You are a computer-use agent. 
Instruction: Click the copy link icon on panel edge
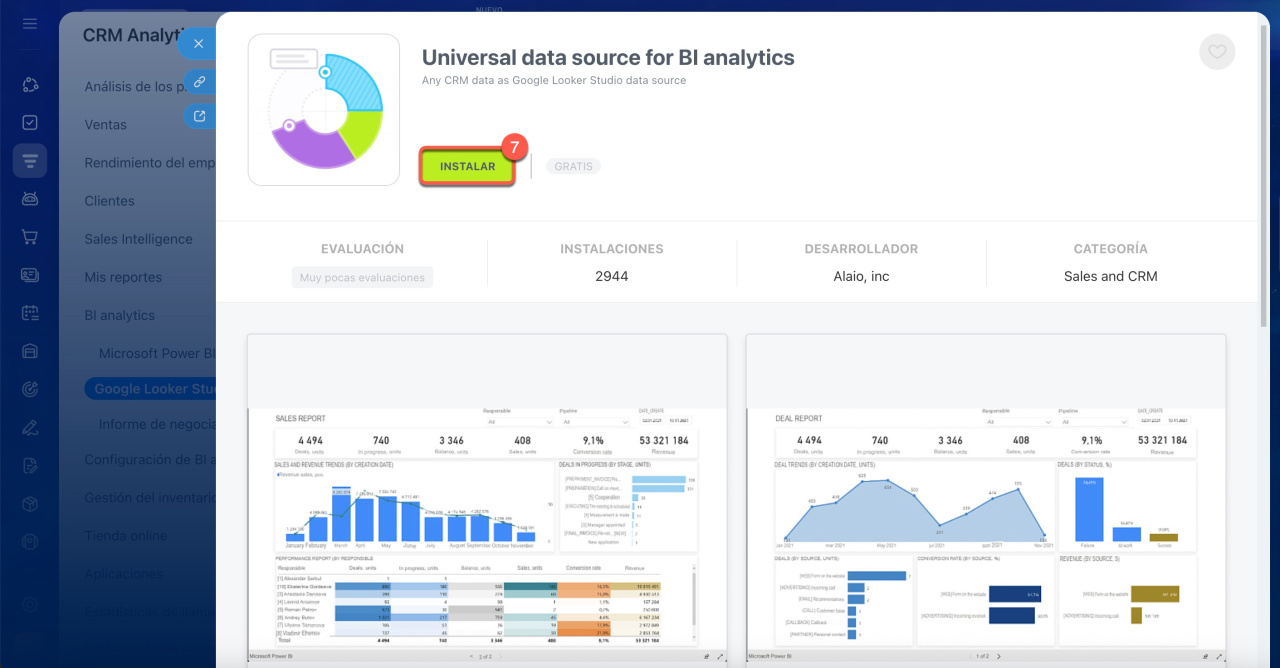[x=199, y=82]
